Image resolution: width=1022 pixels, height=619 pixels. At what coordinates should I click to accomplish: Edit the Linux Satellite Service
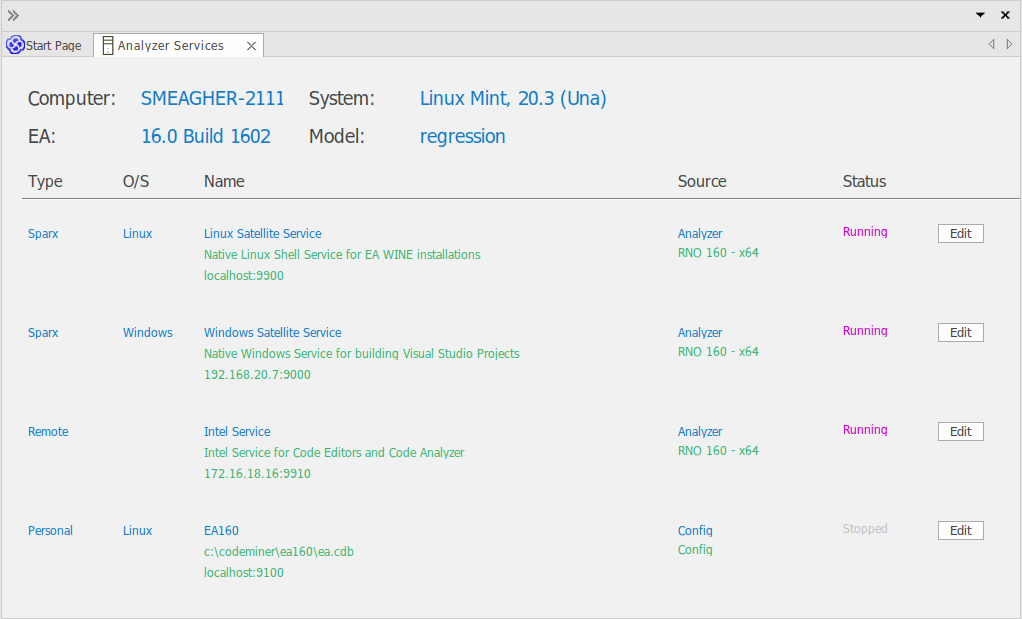click(960, 233)
